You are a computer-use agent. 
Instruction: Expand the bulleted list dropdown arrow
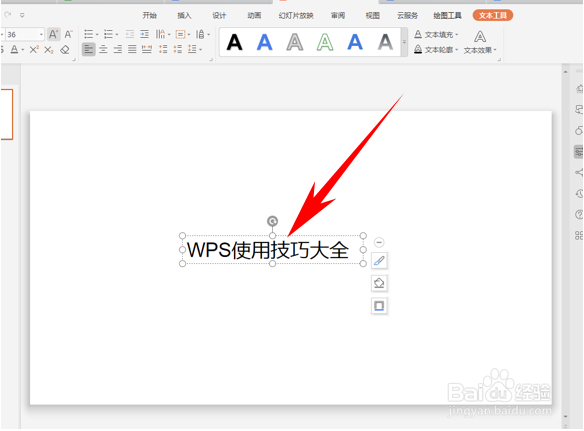point(97,35)
